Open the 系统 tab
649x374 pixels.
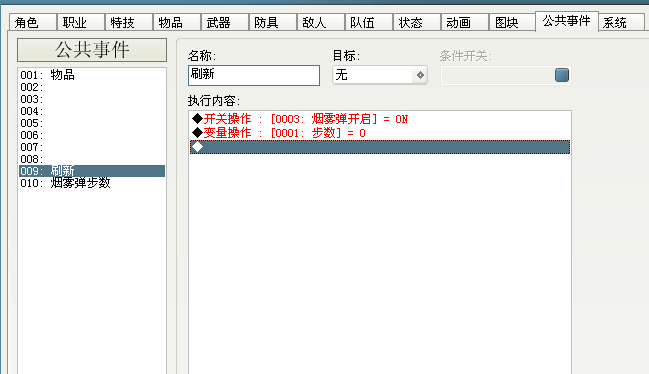[621, 22]
